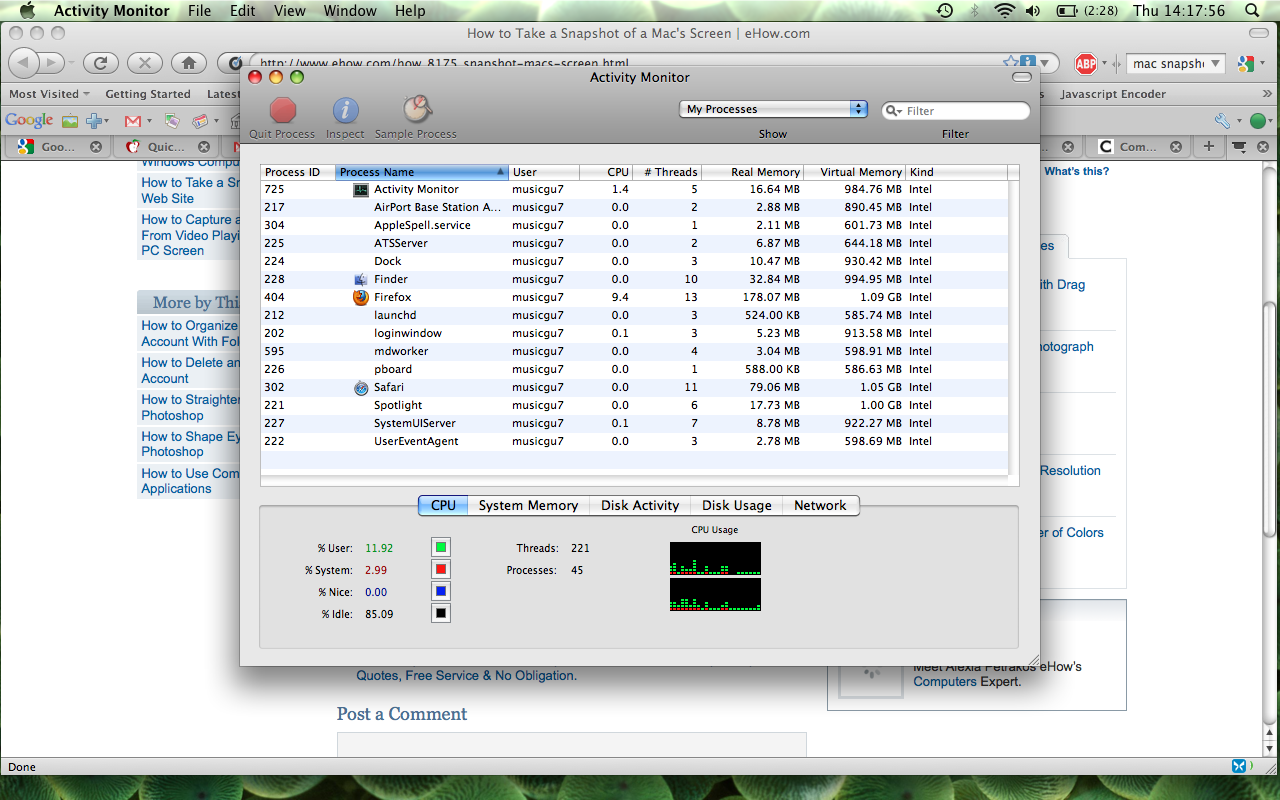This screenshot has height=800, width=1280.
Task: Click the Activity Monitor icon in process list
Action: [361, 189]
